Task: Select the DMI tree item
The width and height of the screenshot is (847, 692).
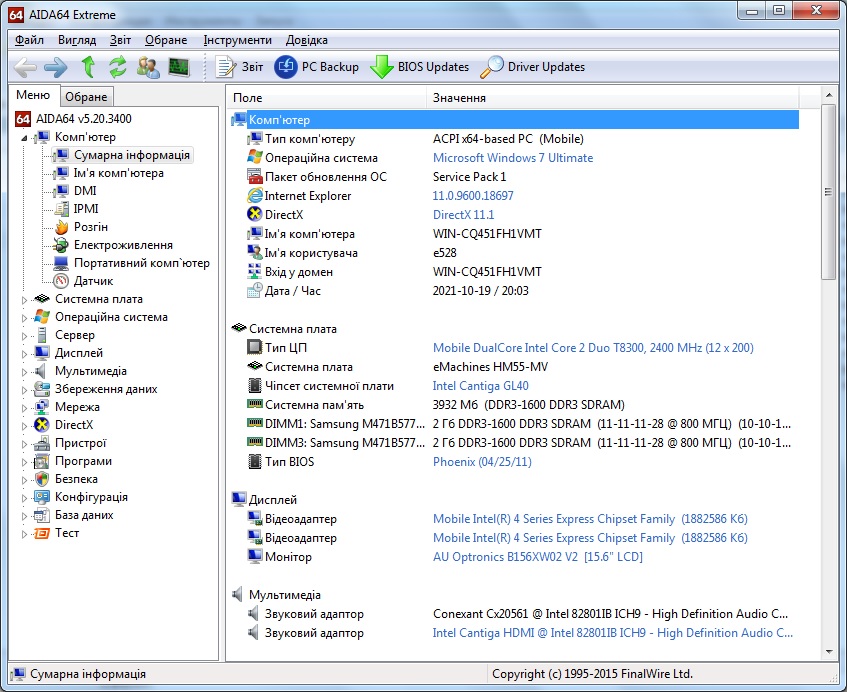Action: [85, 191]
